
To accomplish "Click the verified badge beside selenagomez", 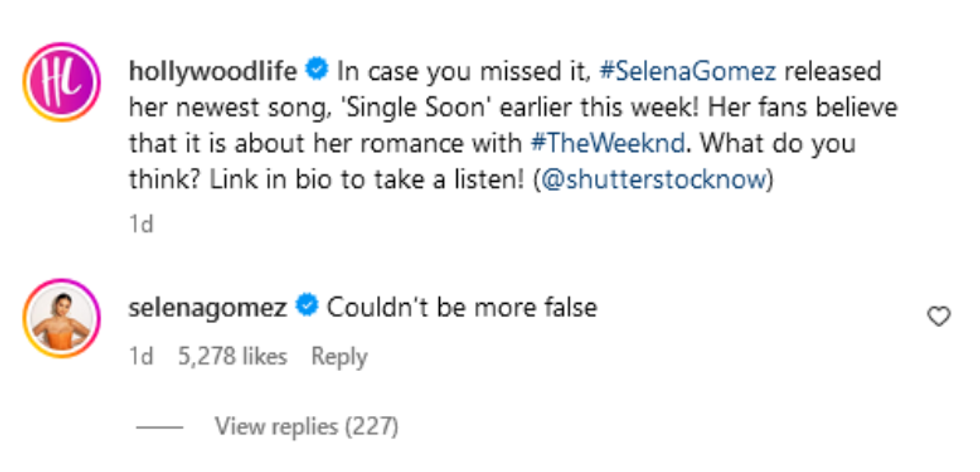I will pyautogui.click(x=307, y=307).
